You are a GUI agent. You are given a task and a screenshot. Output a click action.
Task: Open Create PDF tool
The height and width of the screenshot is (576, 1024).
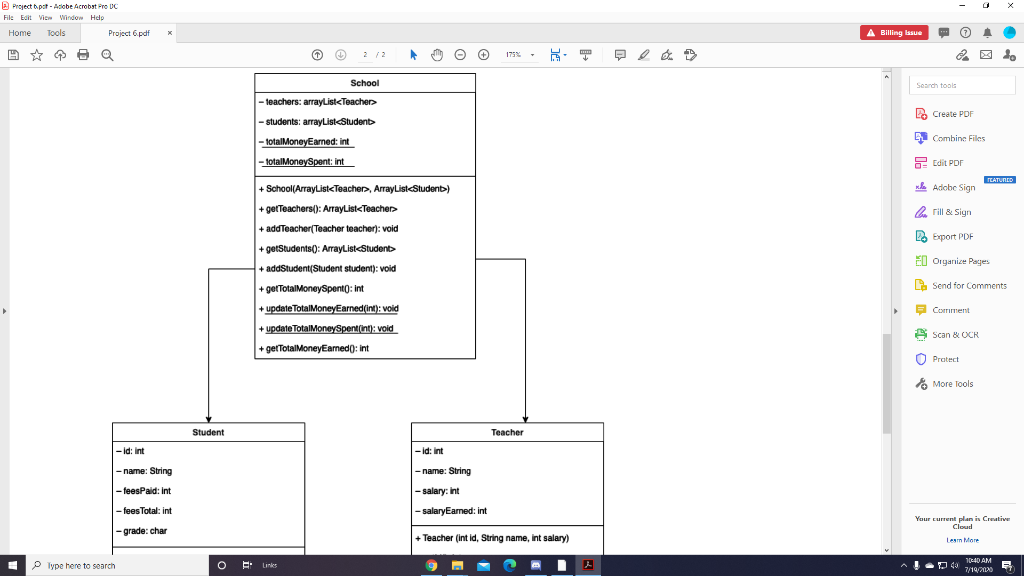[944, 114]
